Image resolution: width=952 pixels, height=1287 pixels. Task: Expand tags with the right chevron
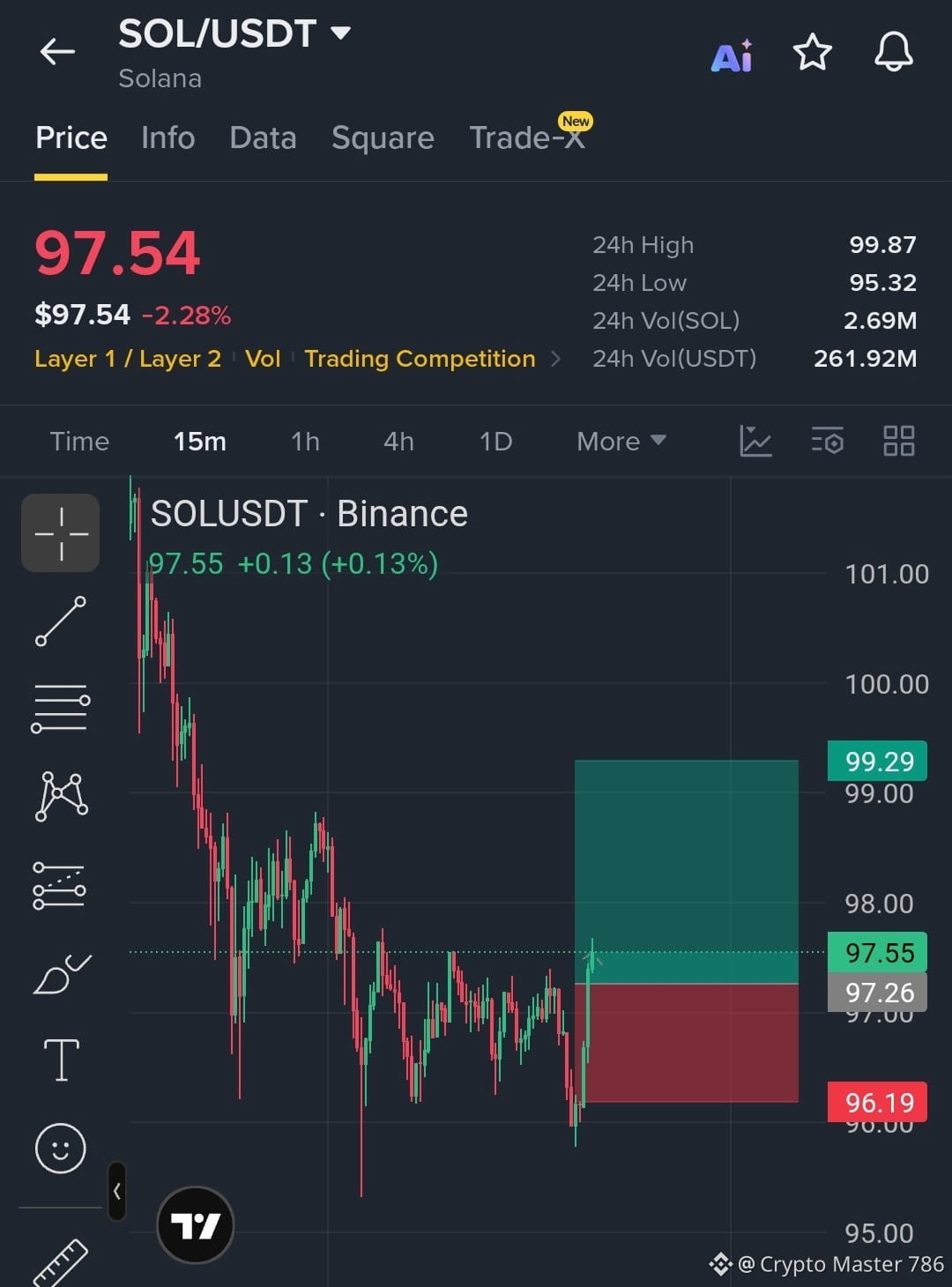pyautogui.click(x=555, y=359)
